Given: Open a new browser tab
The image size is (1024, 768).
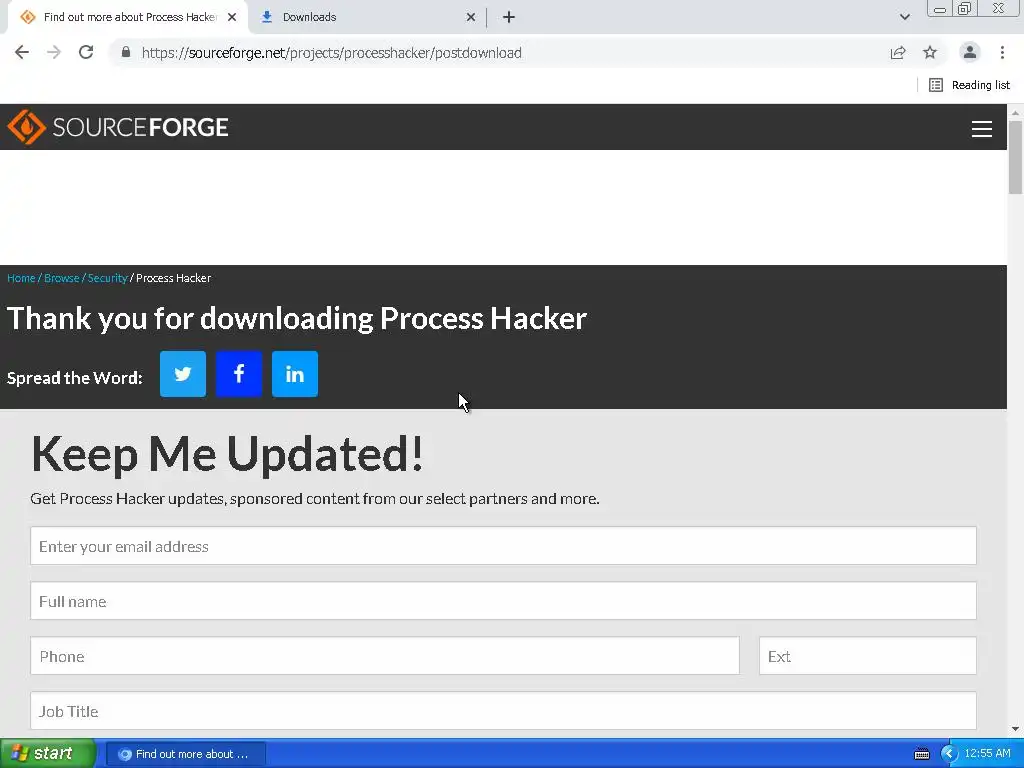Looking at the screenshot, I should (509, 17).
